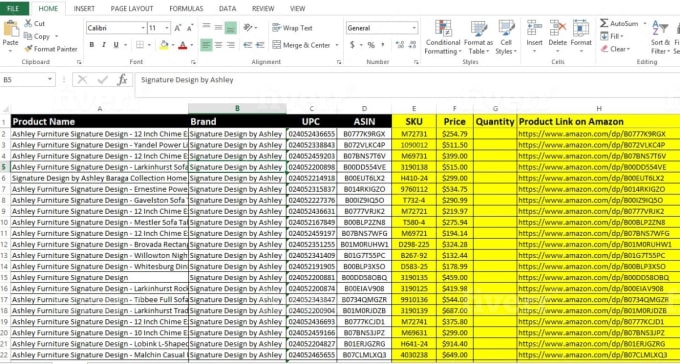Open Conditional Formatting menu
The width and height of the screenshot is (680, 364).
click(443, 37)
